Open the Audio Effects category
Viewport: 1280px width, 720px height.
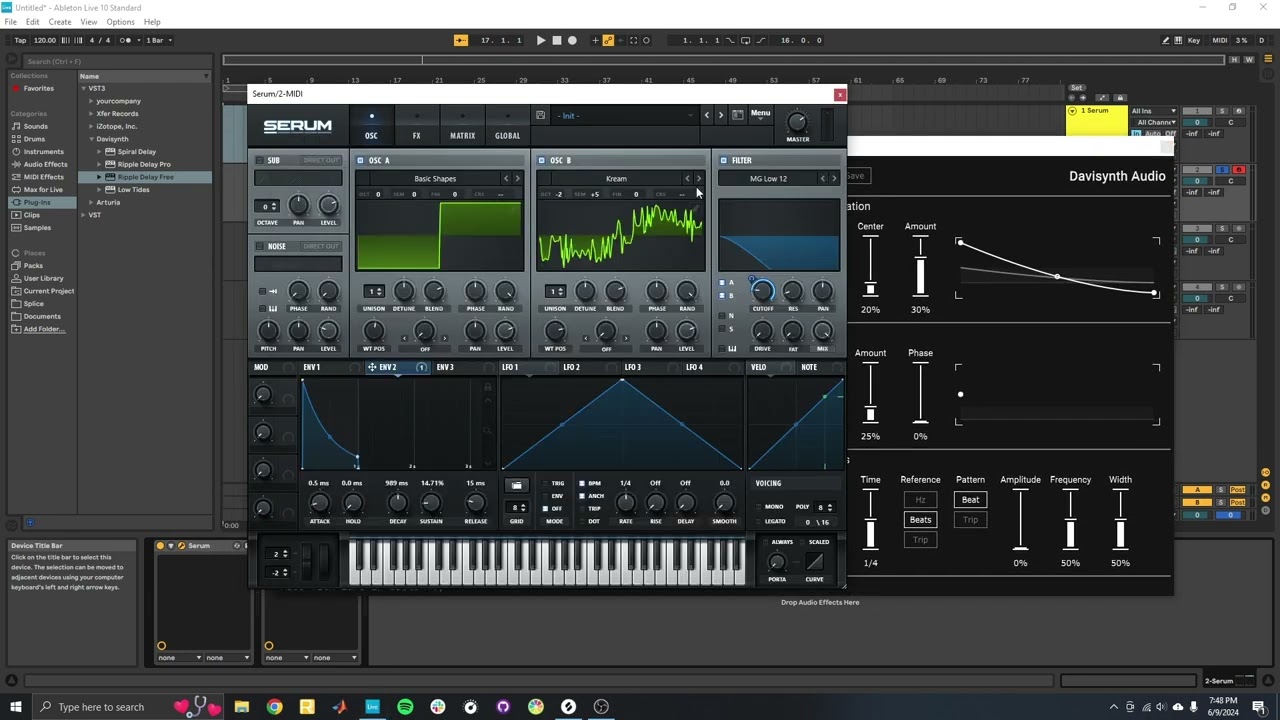pyautogui.click(x=45, y=164)
